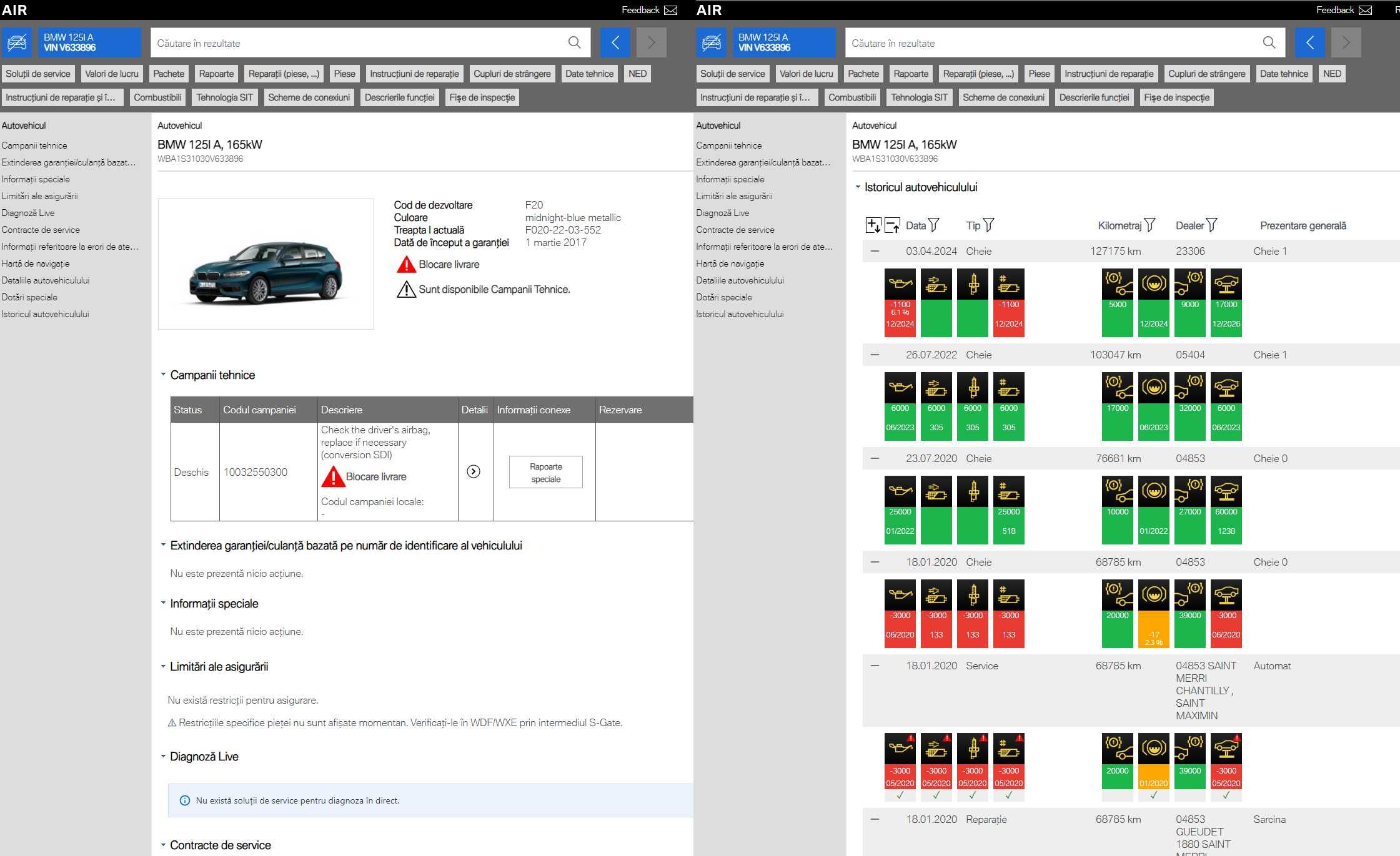Go to Contracte de service in right sidebar
1400x856 pixels.
(735, 230)
